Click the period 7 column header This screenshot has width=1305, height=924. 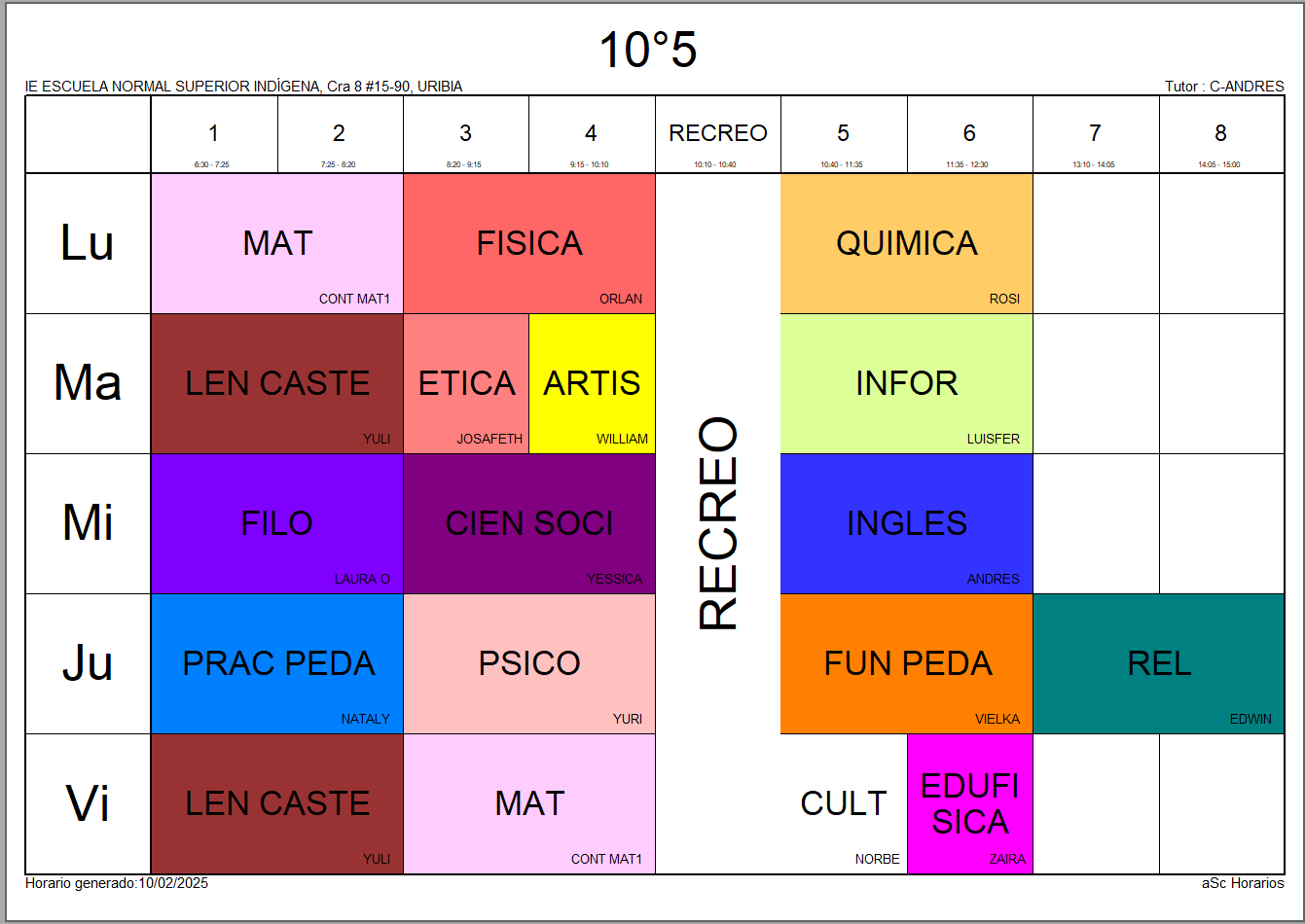point(1095,134)
